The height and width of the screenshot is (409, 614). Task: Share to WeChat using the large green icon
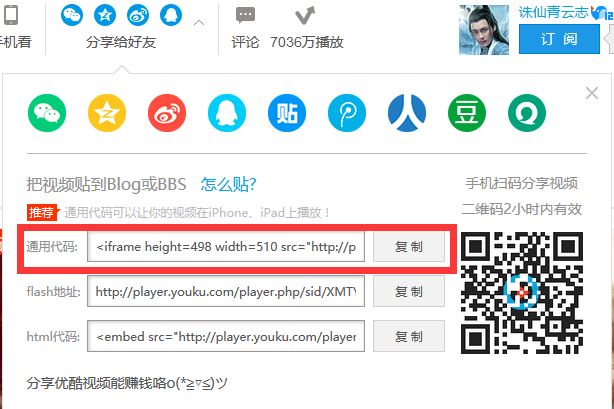point(47,113)
